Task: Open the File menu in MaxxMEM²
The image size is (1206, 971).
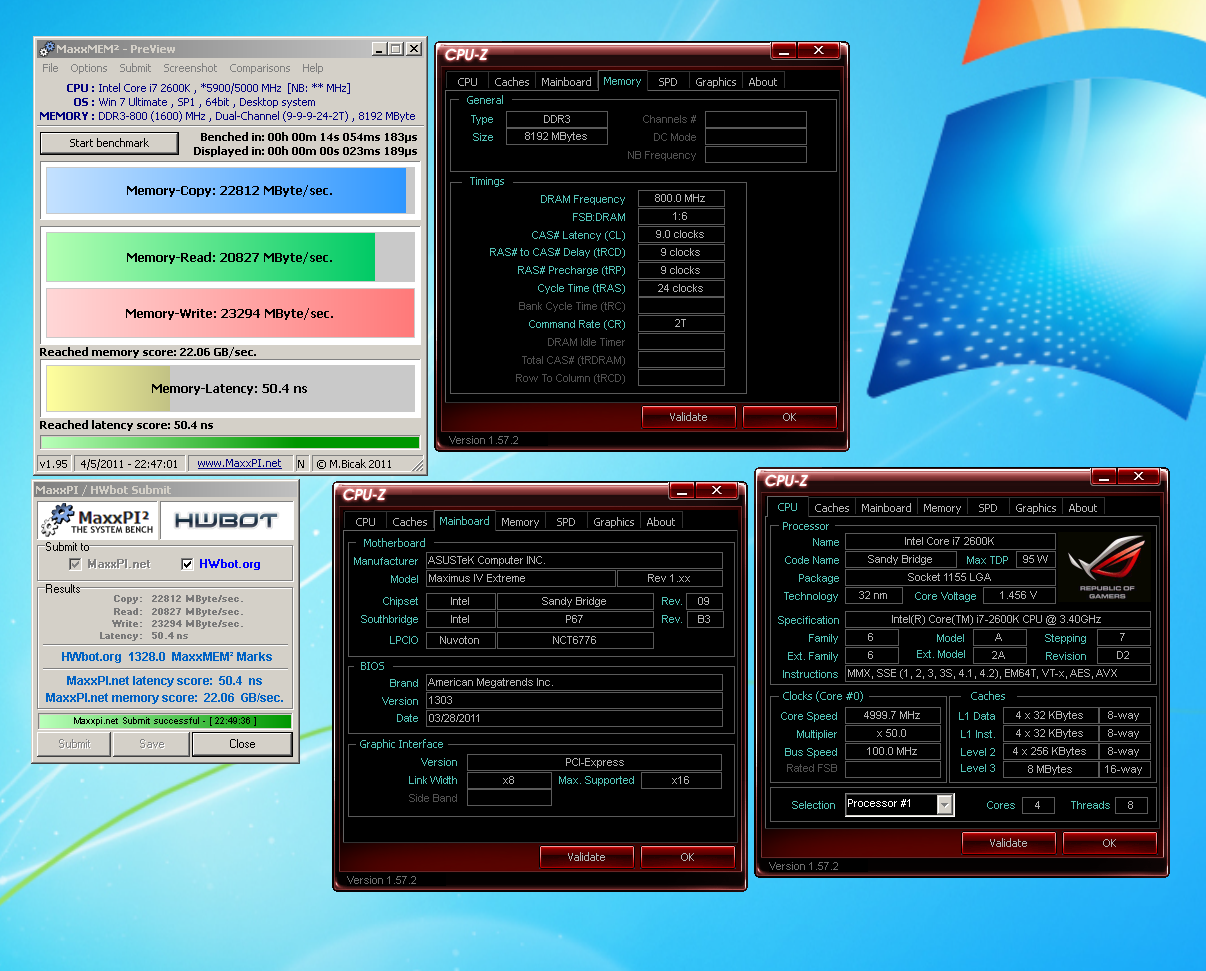Action: [x=50, y=68]
